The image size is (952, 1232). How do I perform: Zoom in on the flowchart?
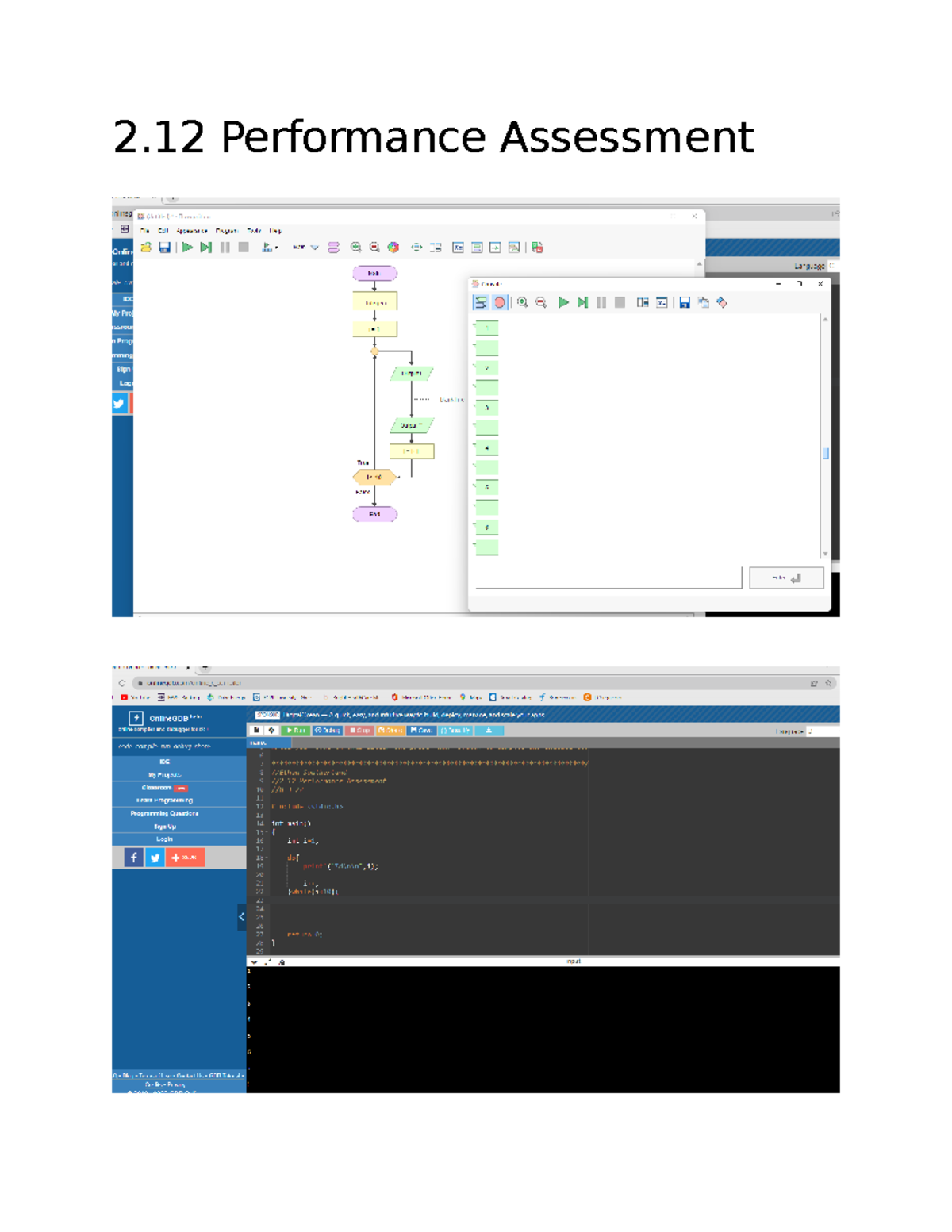355,248
